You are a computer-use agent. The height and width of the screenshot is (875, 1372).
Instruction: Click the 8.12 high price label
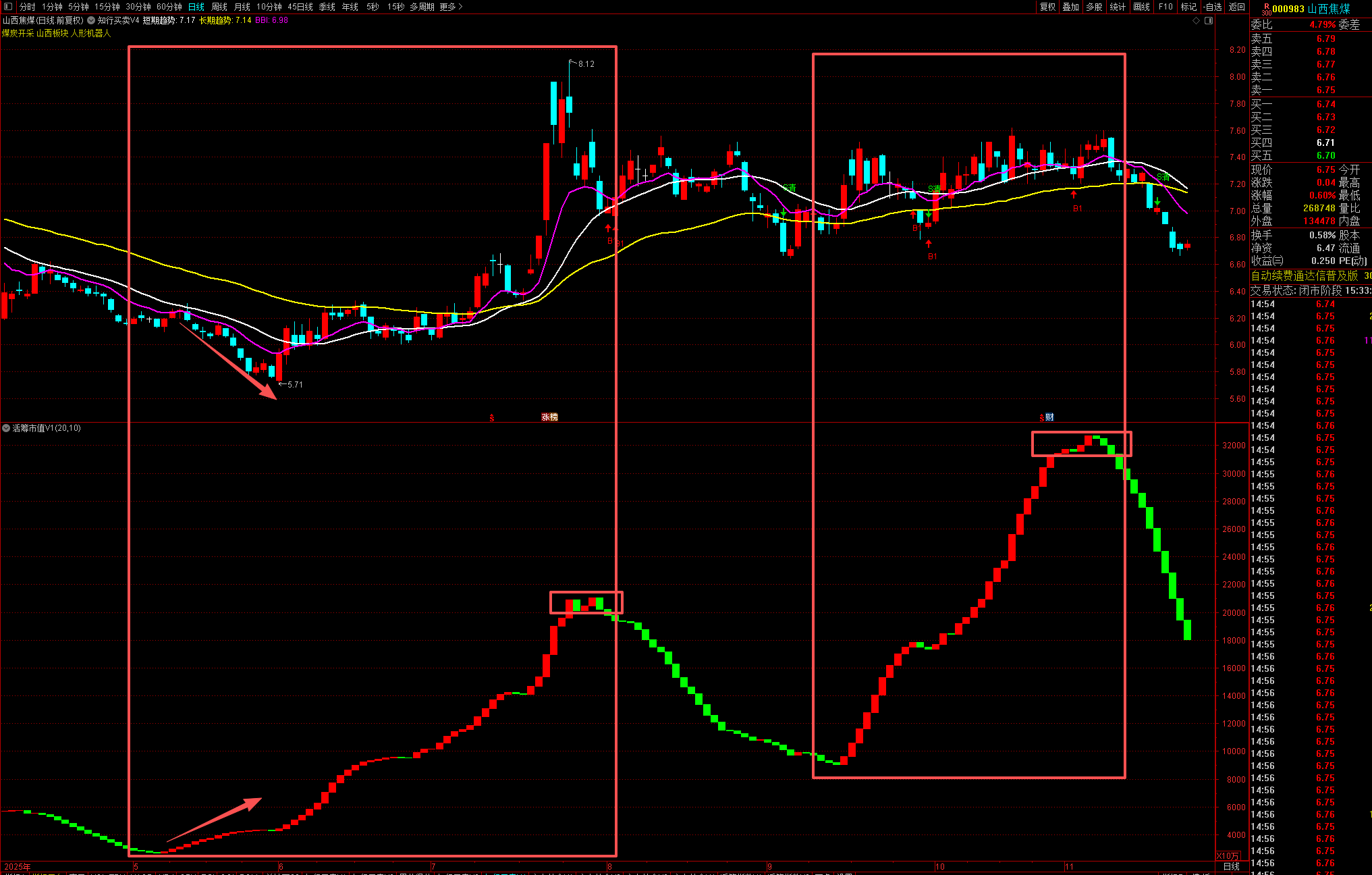(586, 64)
